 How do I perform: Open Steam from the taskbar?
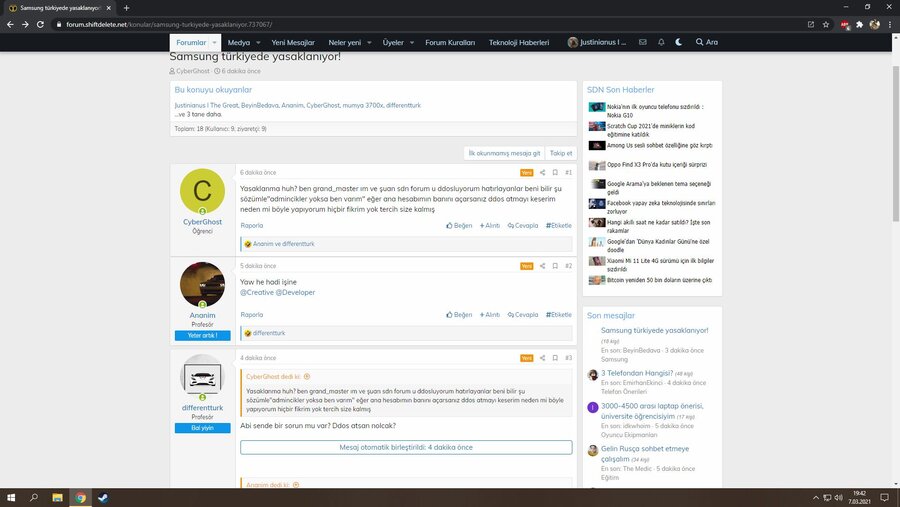coord(103,498)
